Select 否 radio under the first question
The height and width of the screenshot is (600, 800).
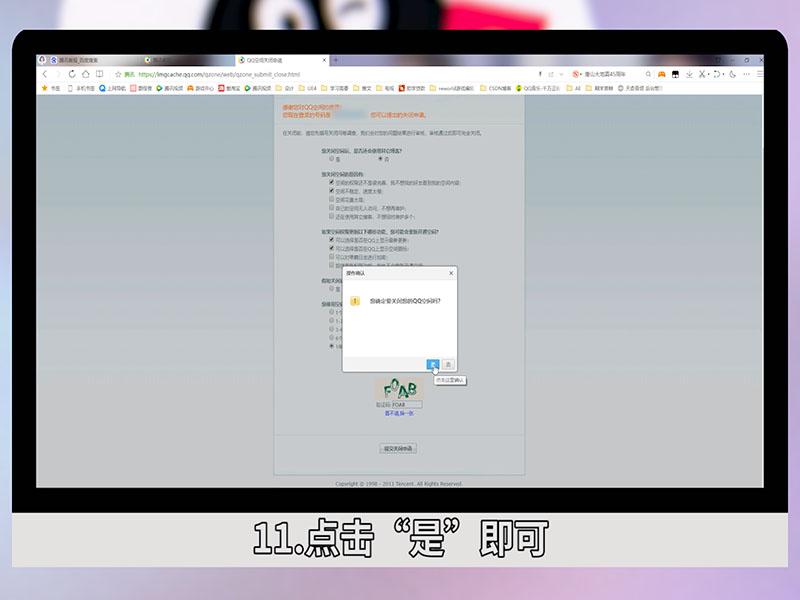point(380,159)
